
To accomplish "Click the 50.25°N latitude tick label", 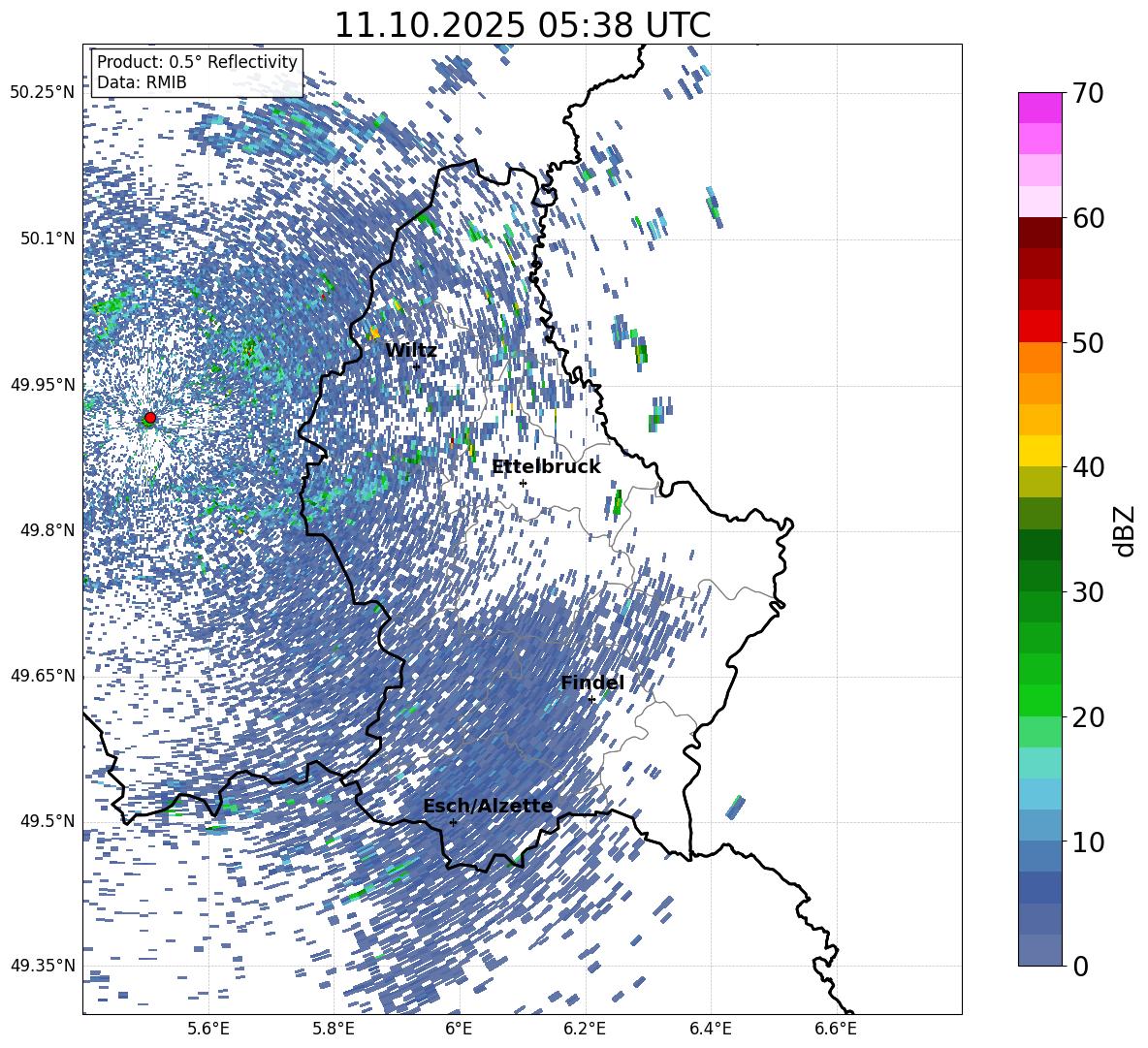I will pos(43,93).
